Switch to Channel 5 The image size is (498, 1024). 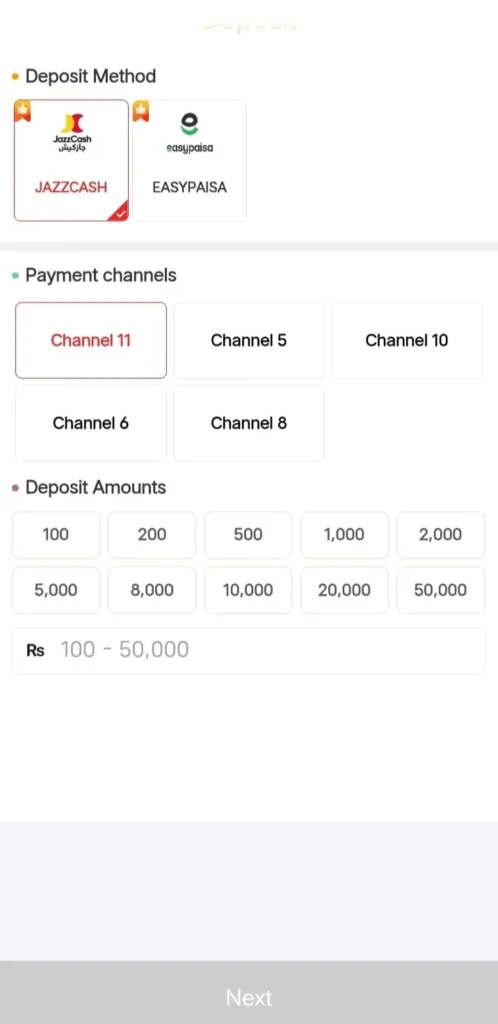click(x=249, y=340)
